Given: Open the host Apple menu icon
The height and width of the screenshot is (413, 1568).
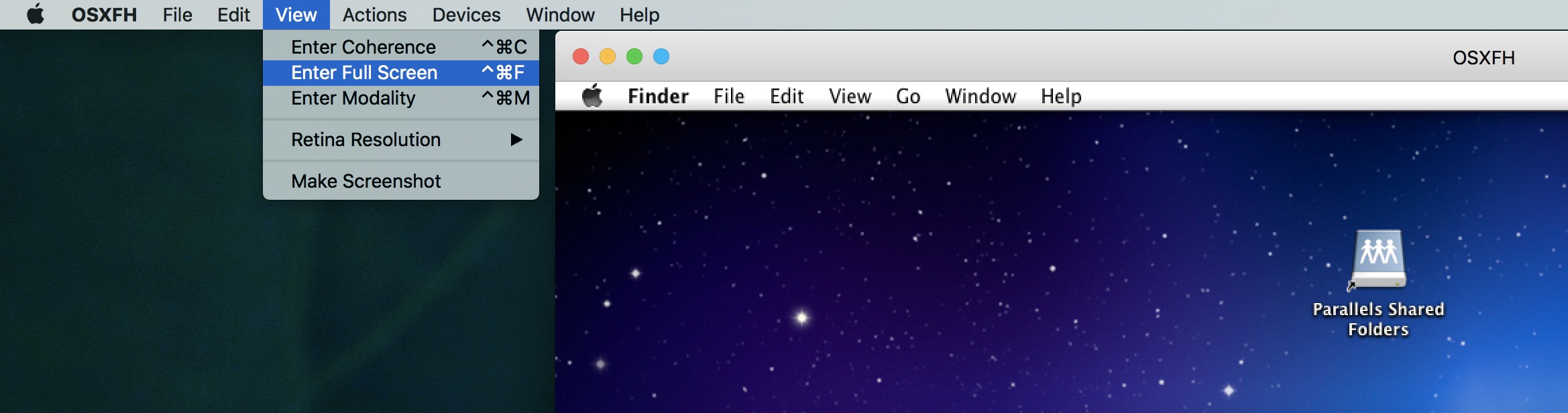Looking at the screenshot, I should tap(36, 14).
